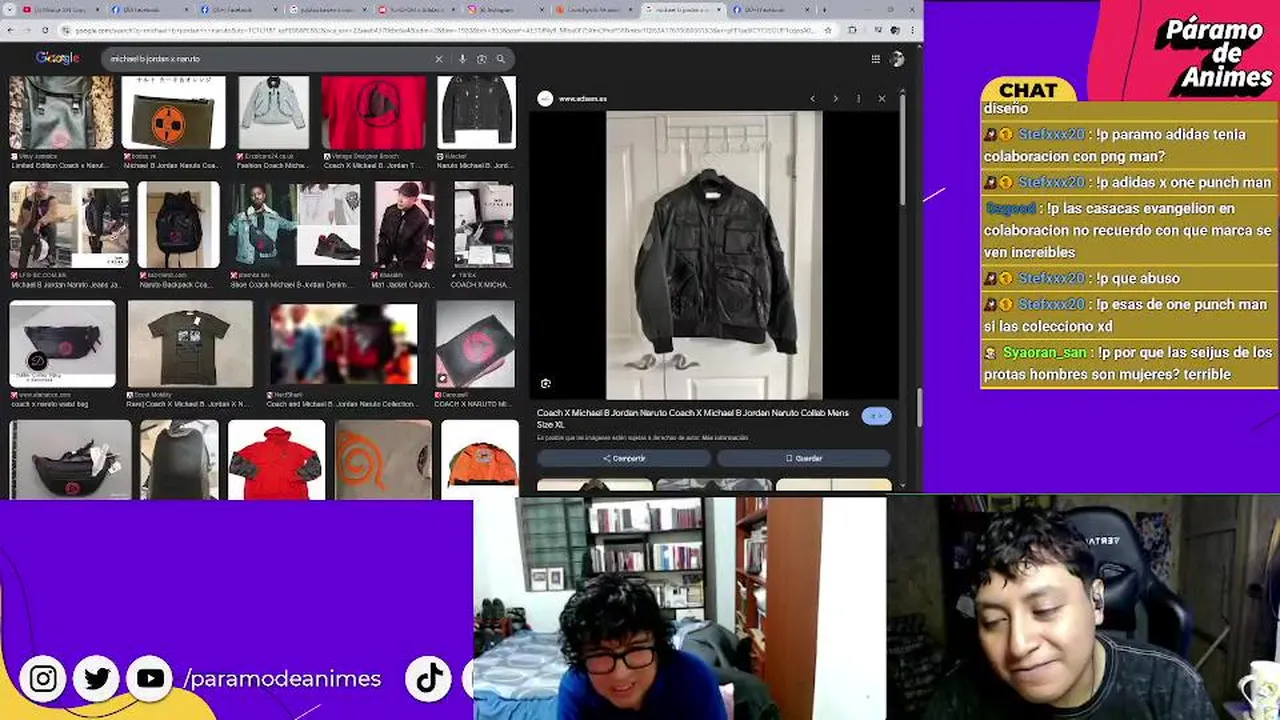Open dark green t-shirt result thumbnail
Screen dimensions: 1280x720
(190, 343)
